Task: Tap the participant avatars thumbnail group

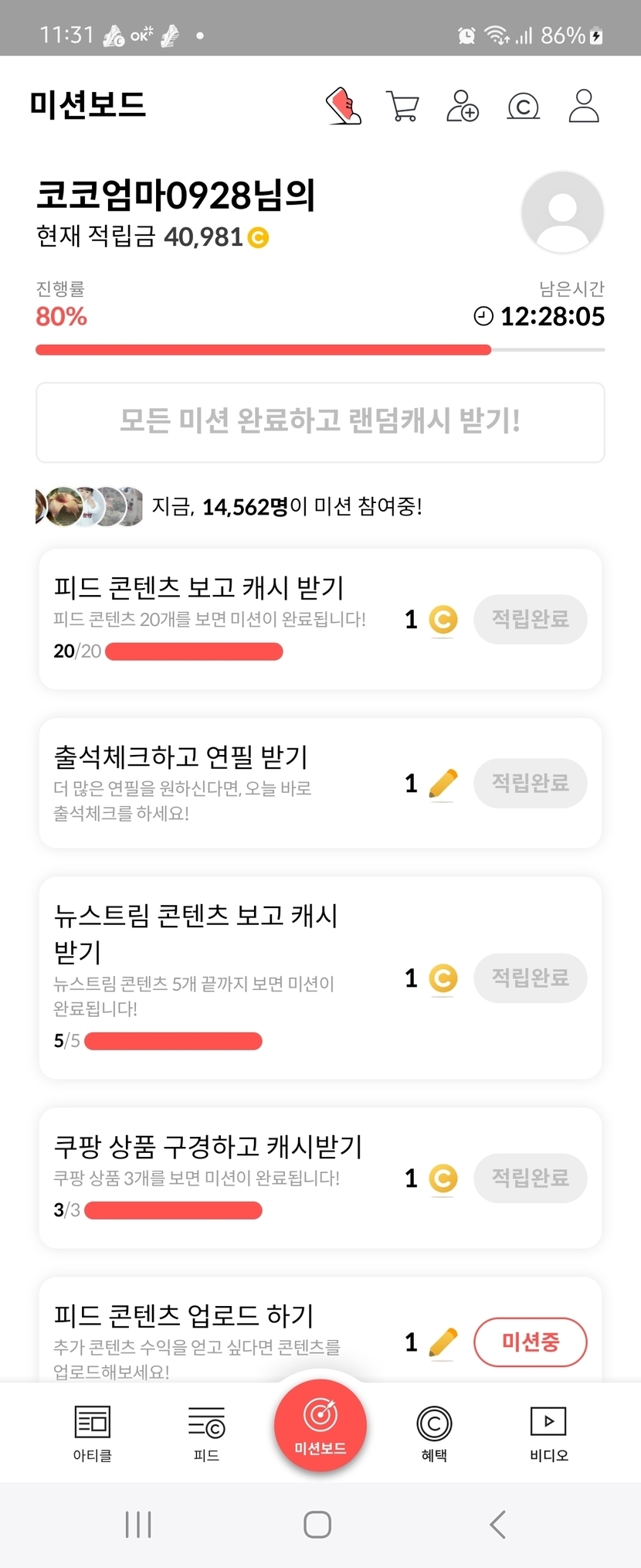Action: (x=90, y=507)
